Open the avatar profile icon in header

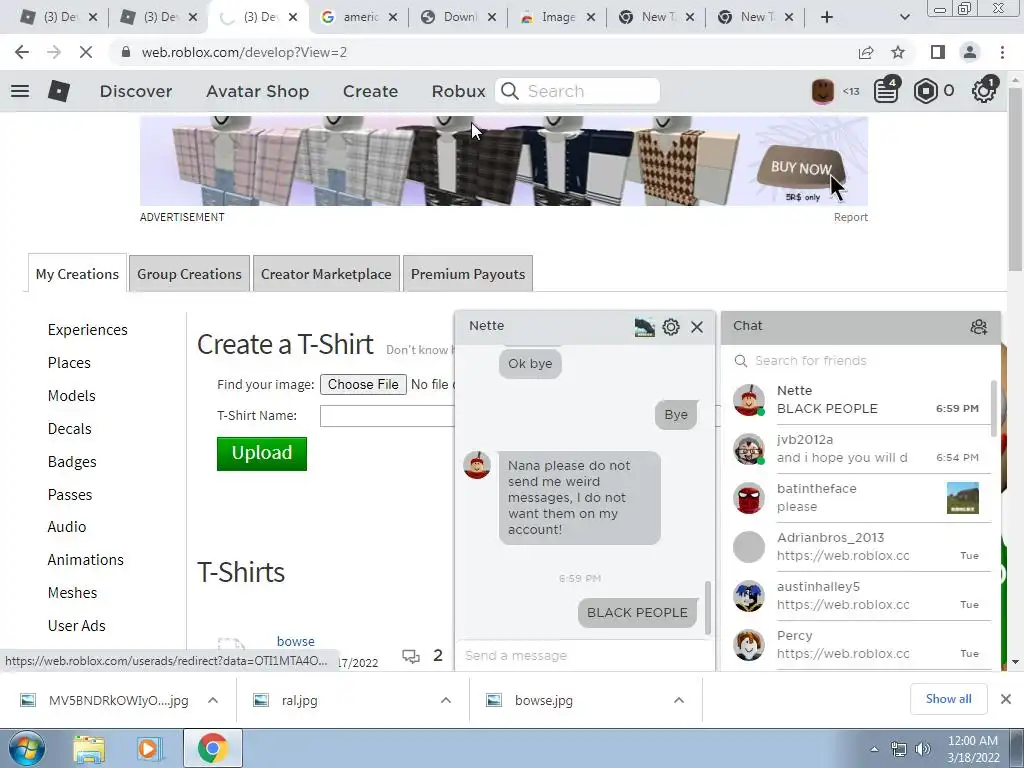[823, 91]
